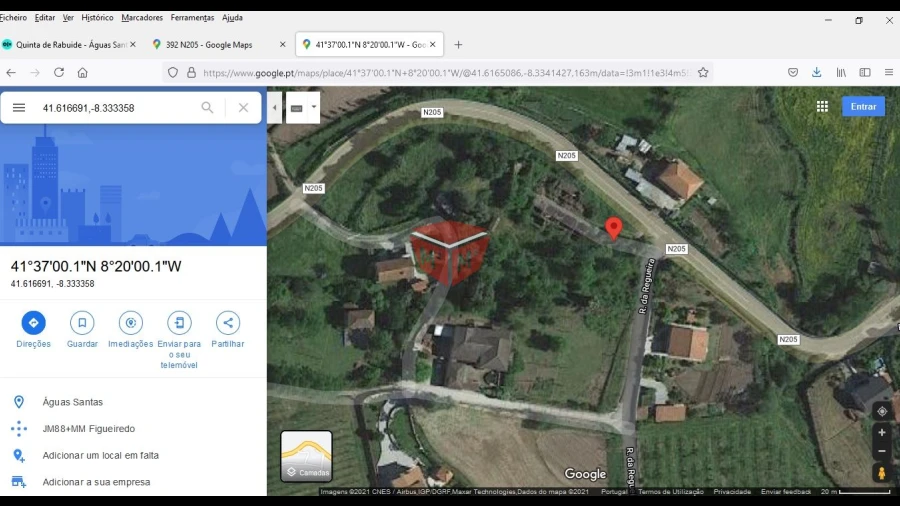Click the search magnifier icon
Viewport: 900px width, 506px height.
coord(207,108)
